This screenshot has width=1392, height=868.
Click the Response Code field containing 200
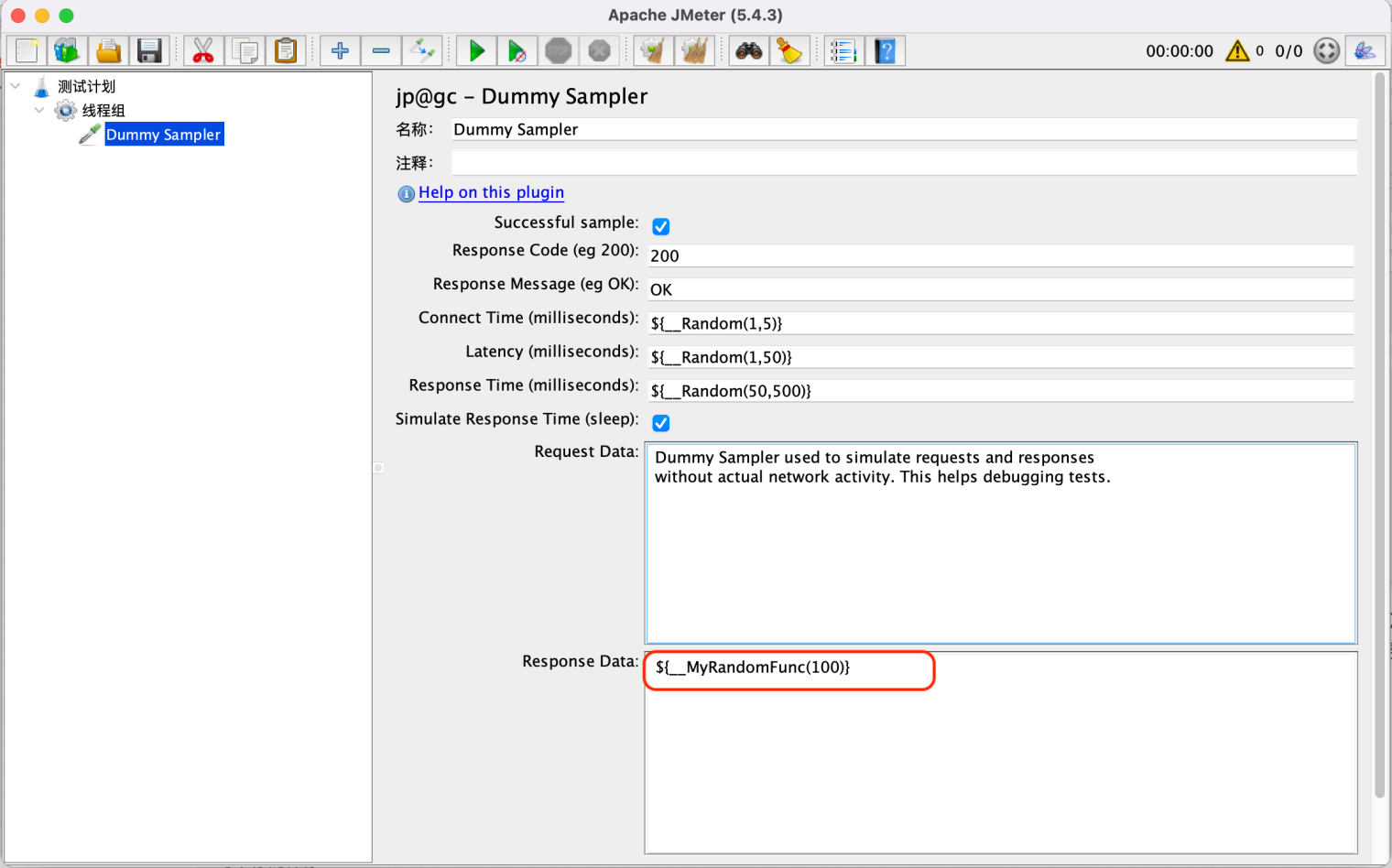[1001, 255]
